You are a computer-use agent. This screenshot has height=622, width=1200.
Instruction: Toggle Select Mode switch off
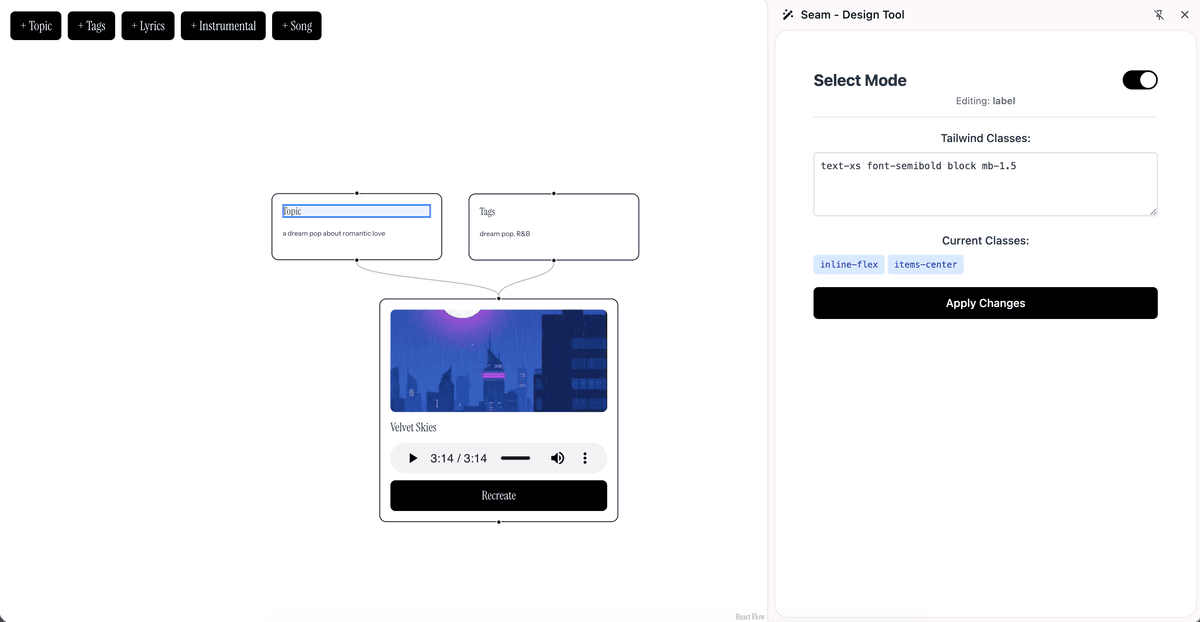pyautogui.click(x=1140, y=80)
